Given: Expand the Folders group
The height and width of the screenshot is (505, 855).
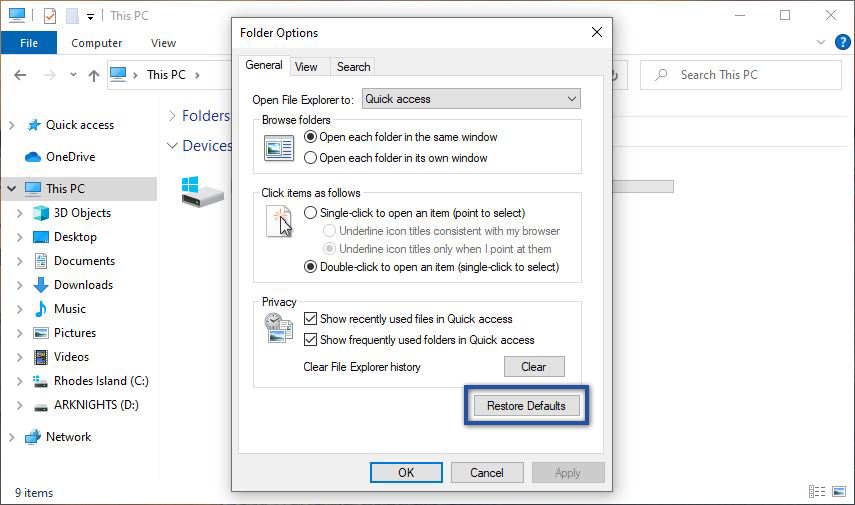Looking at the screenshot, I should 172,116.
